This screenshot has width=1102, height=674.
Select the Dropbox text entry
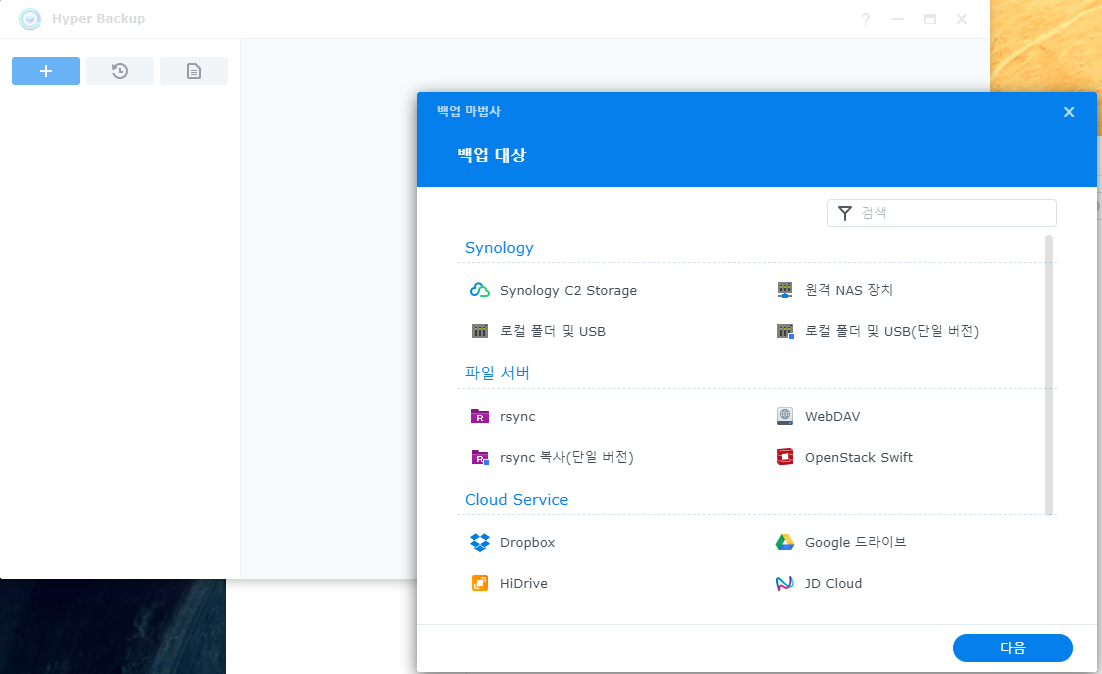[527, 543]
